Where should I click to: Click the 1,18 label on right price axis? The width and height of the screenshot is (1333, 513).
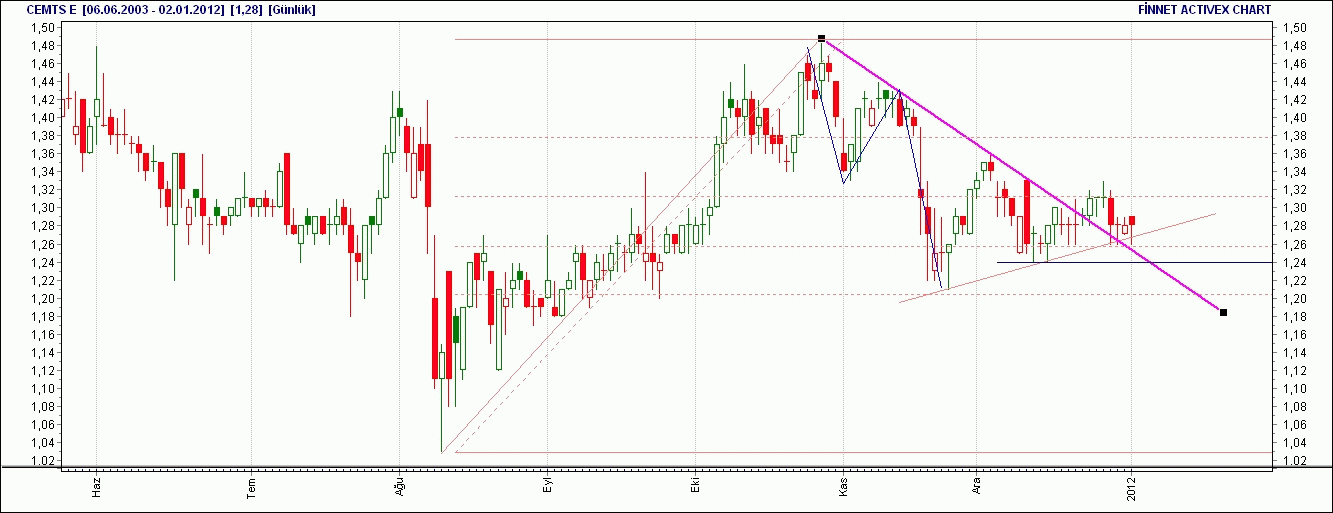[x=1294, y=317]
